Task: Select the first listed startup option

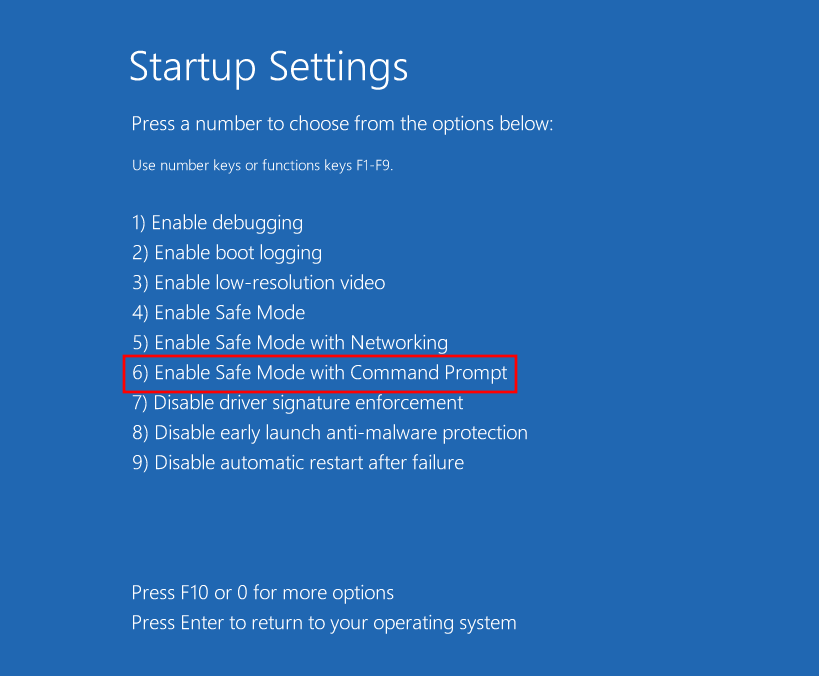Action: pos(217,222)
